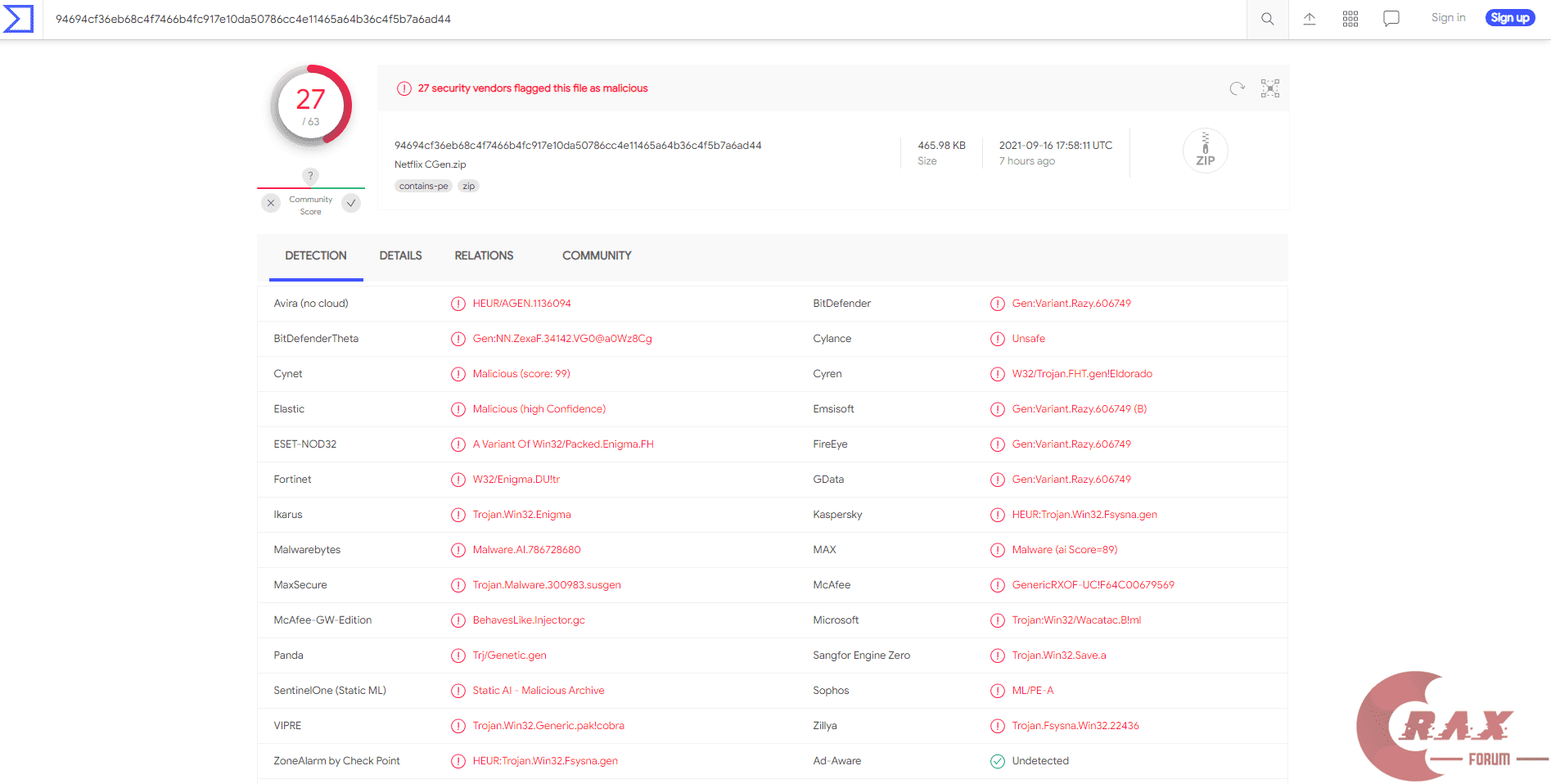This screenshot has width=1551, height=784.
Task: Click the ML/PE-A Sophos result
Action: point(1033,691)
